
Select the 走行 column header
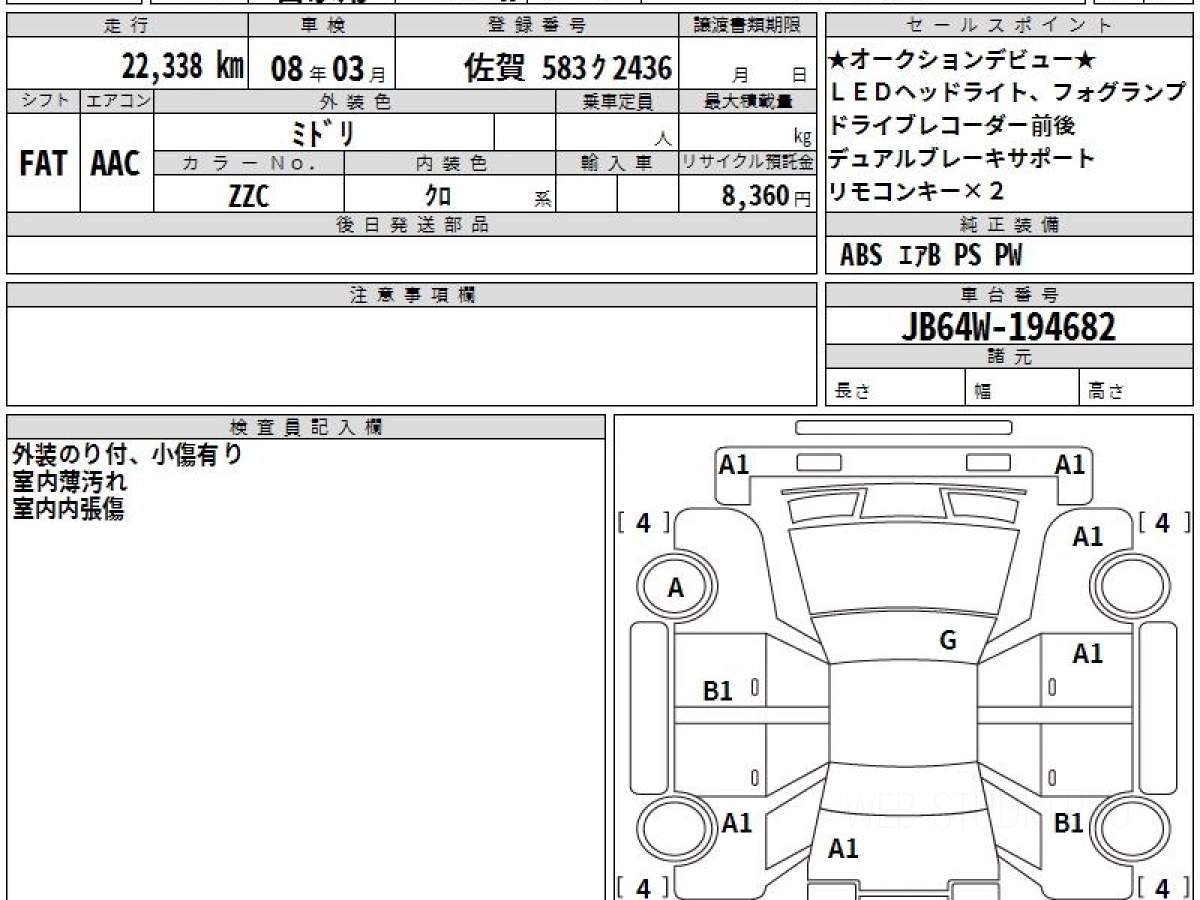pos(126,26)
